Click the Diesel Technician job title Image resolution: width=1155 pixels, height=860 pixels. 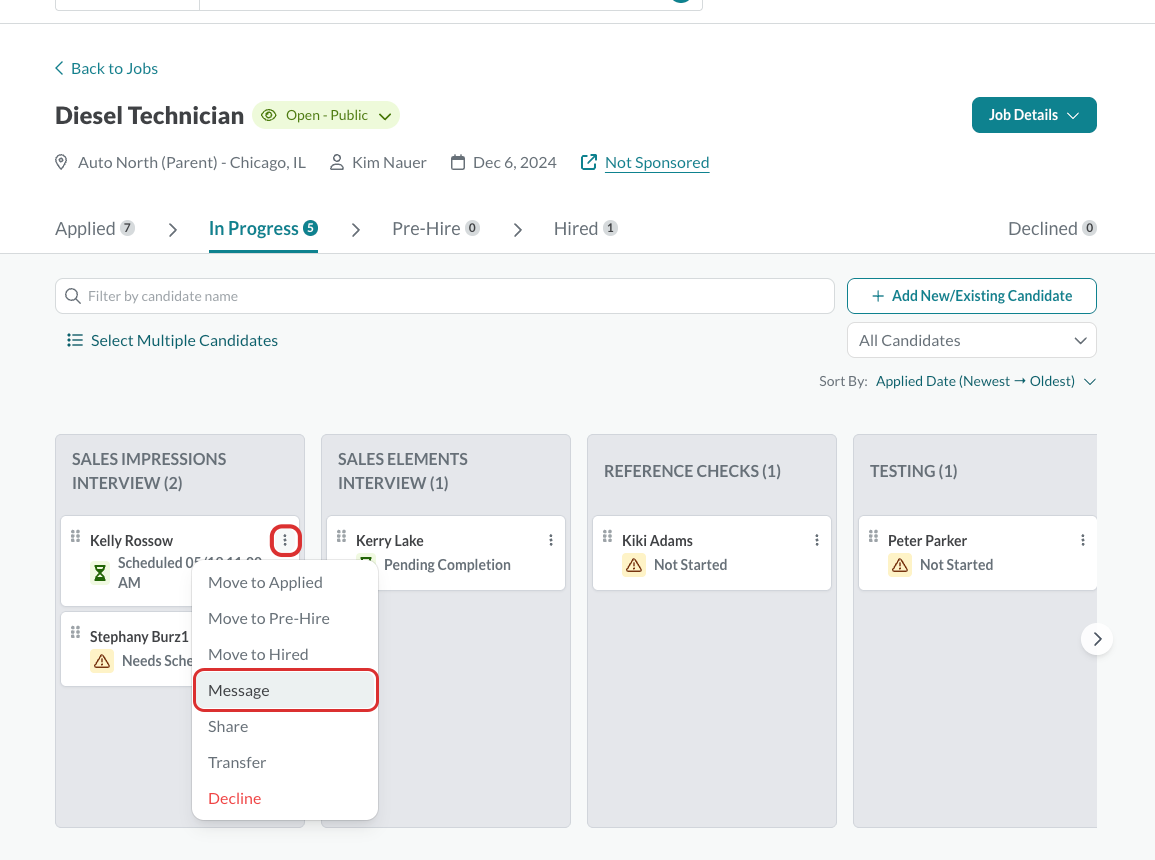(150, 116)
